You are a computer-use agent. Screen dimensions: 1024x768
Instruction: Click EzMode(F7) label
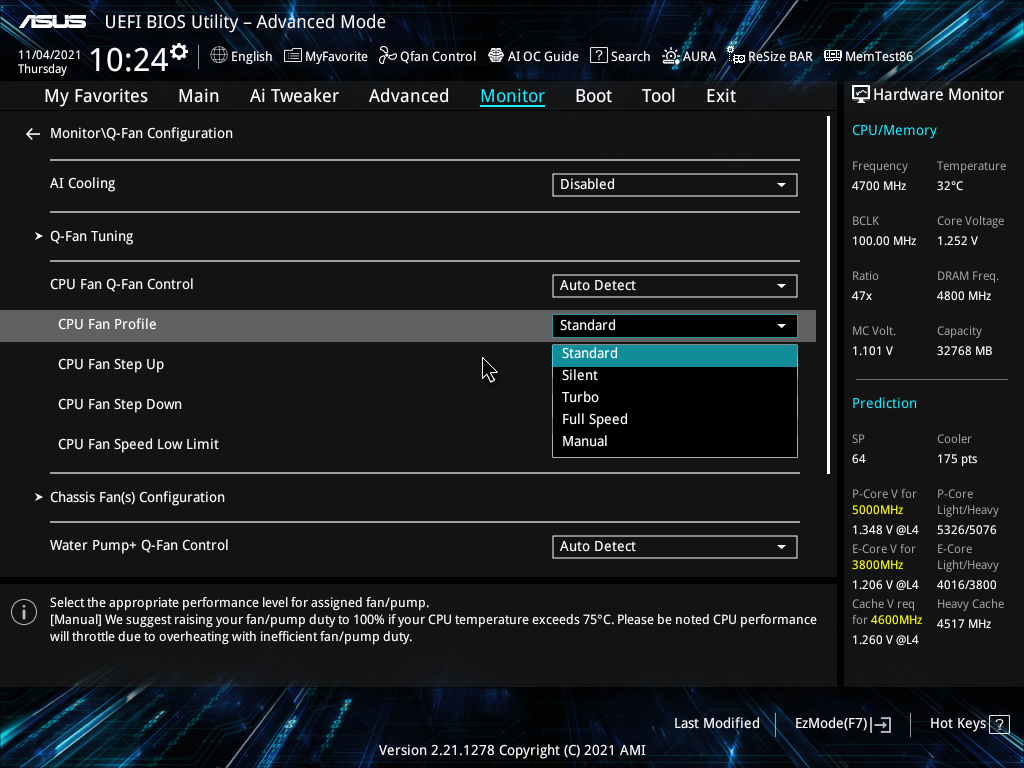pos(831,724)
